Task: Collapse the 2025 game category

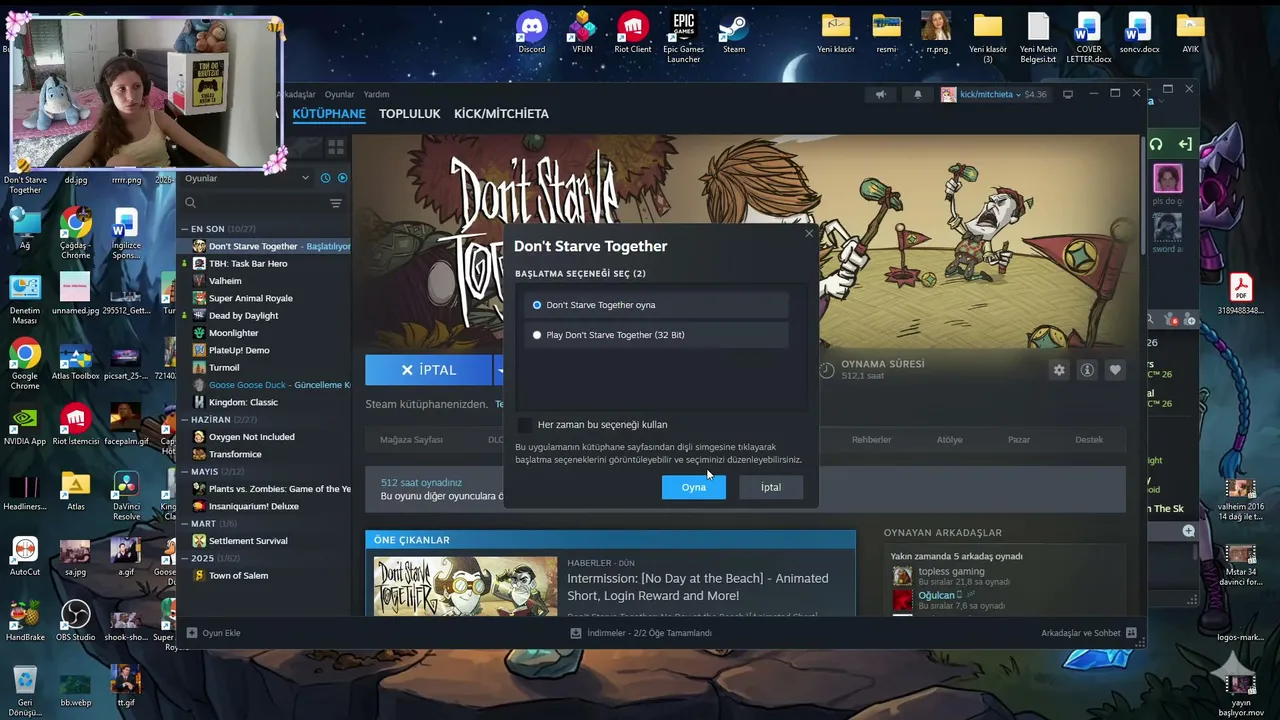Action: pos(184,558)
